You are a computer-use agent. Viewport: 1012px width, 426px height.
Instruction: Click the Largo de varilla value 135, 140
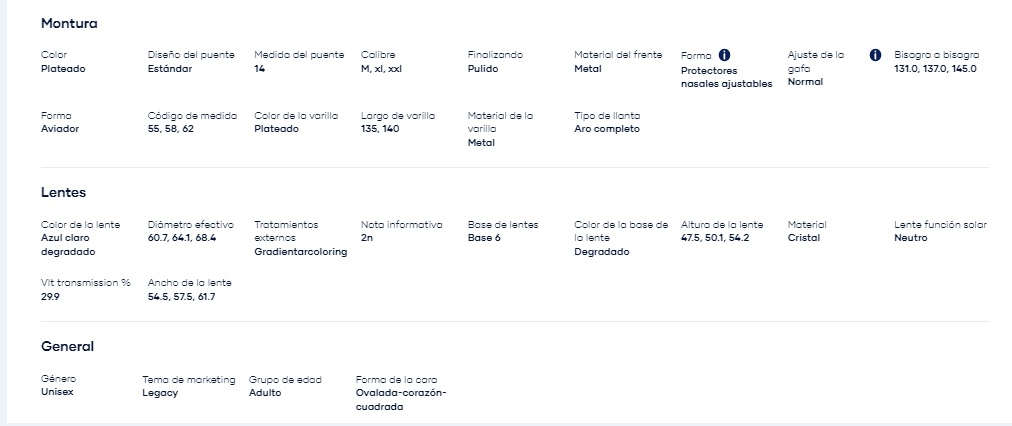pos(380,129)
